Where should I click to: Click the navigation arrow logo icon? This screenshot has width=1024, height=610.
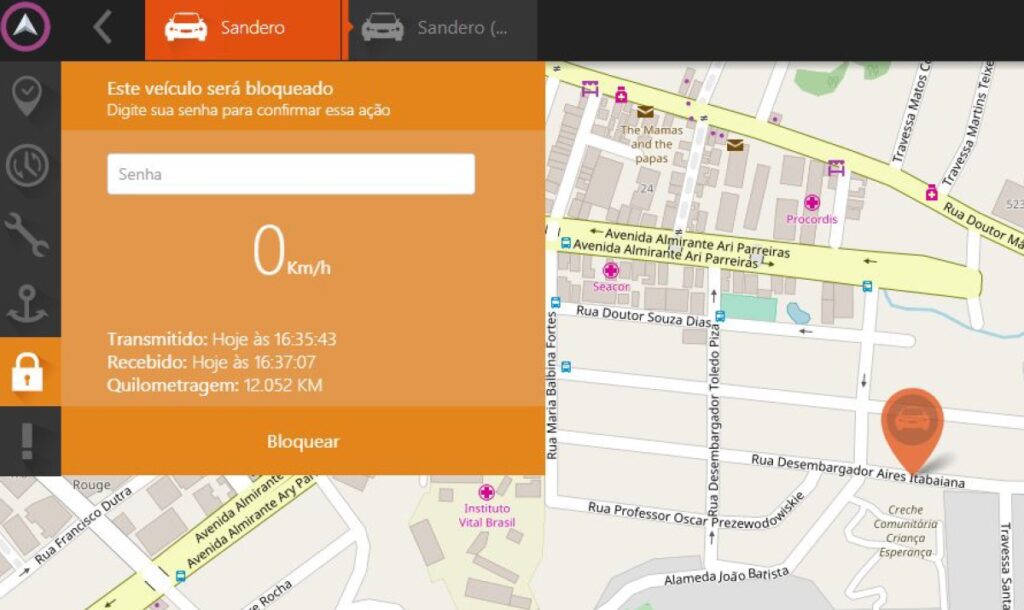tap(25, 28)
